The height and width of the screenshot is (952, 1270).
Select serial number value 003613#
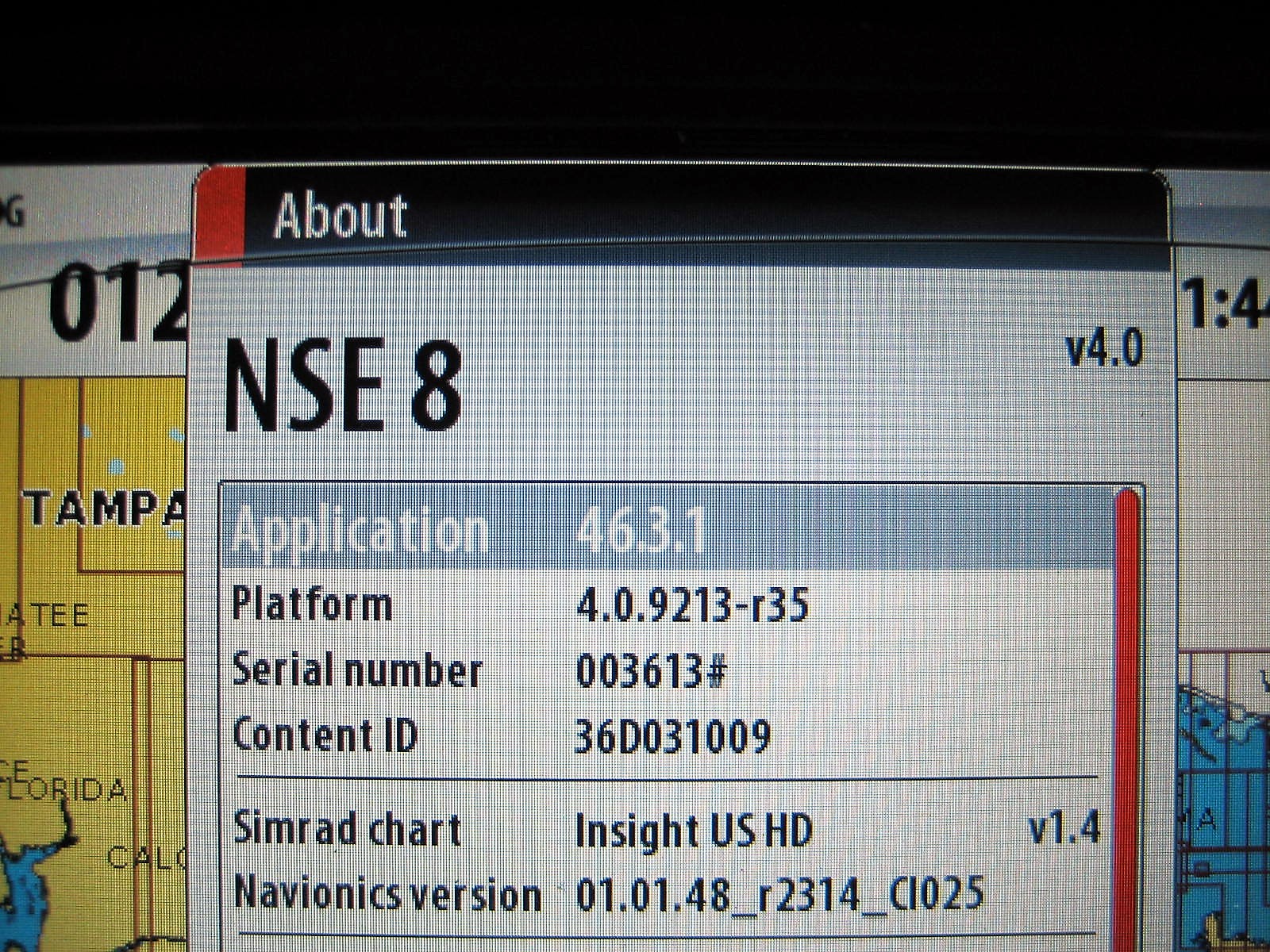pos(651,671)
